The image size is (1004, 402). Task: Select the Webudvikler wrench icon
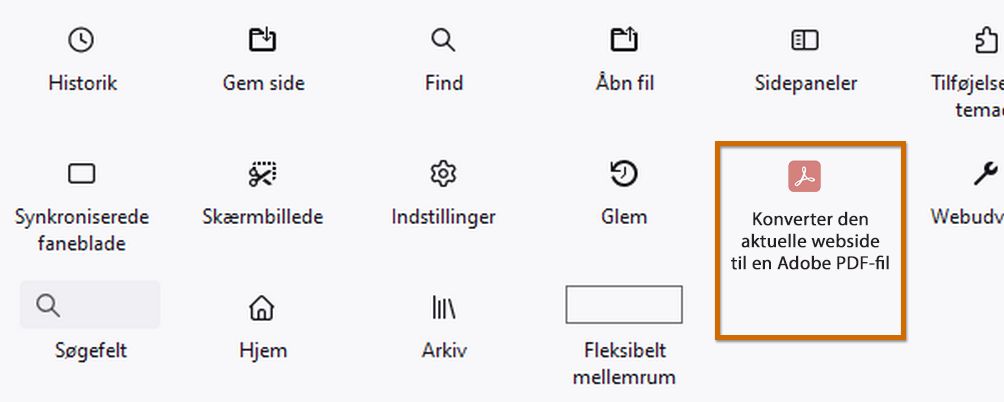click(986, 174)
